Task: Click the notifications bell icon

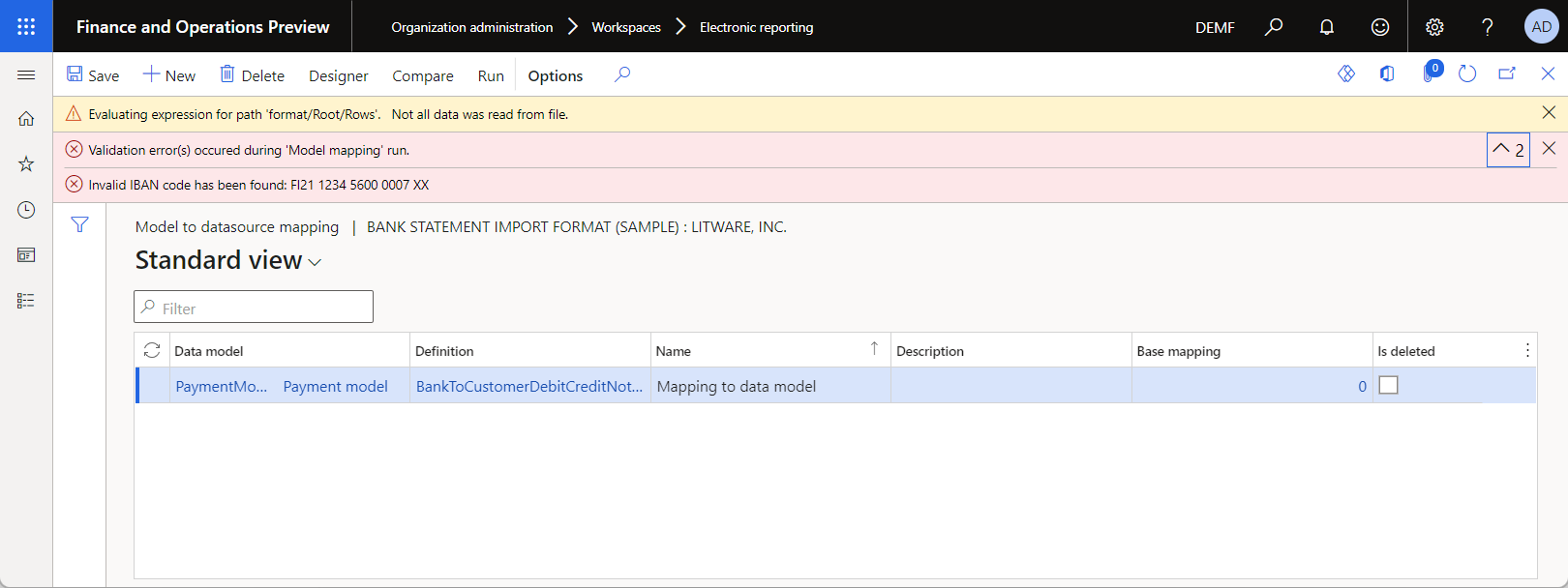Action: click(1327, 27)
